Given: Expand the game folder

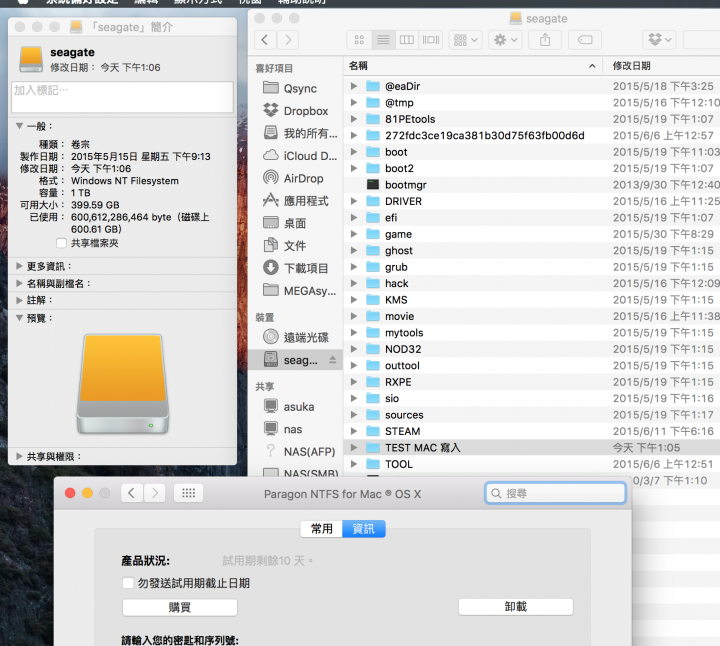Looking at the screenshot, I should [354, 234].
